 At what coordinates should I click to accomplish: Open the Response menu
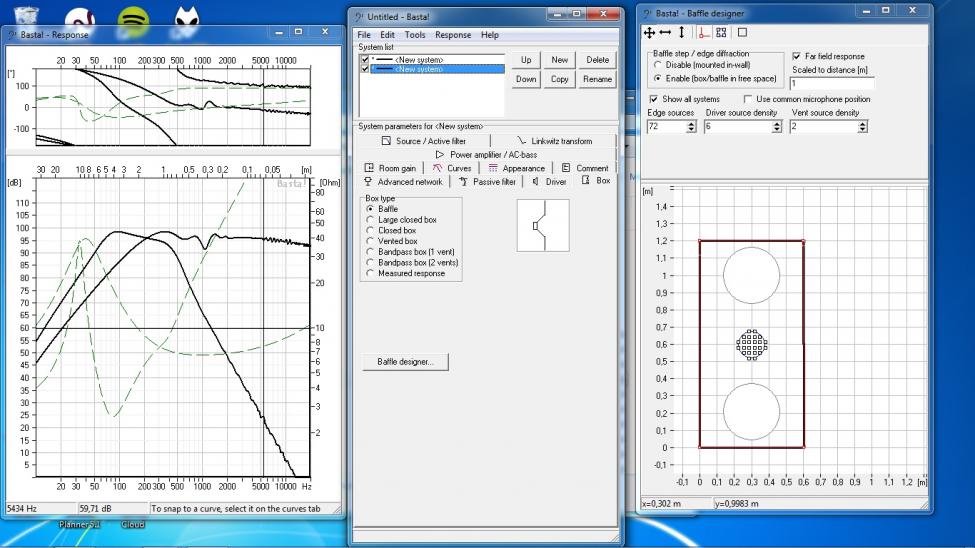[x=453, y=35]
